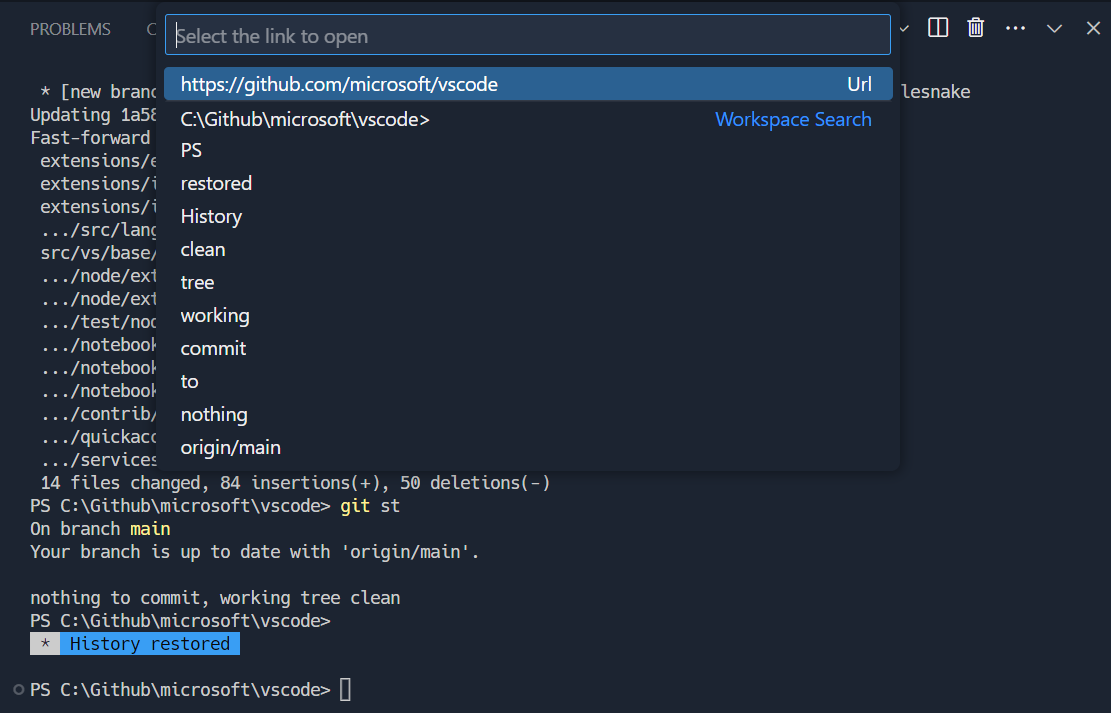Select 'nothing' in the picker
Screen dimensions: 1111x713
[x=214, y=414]
